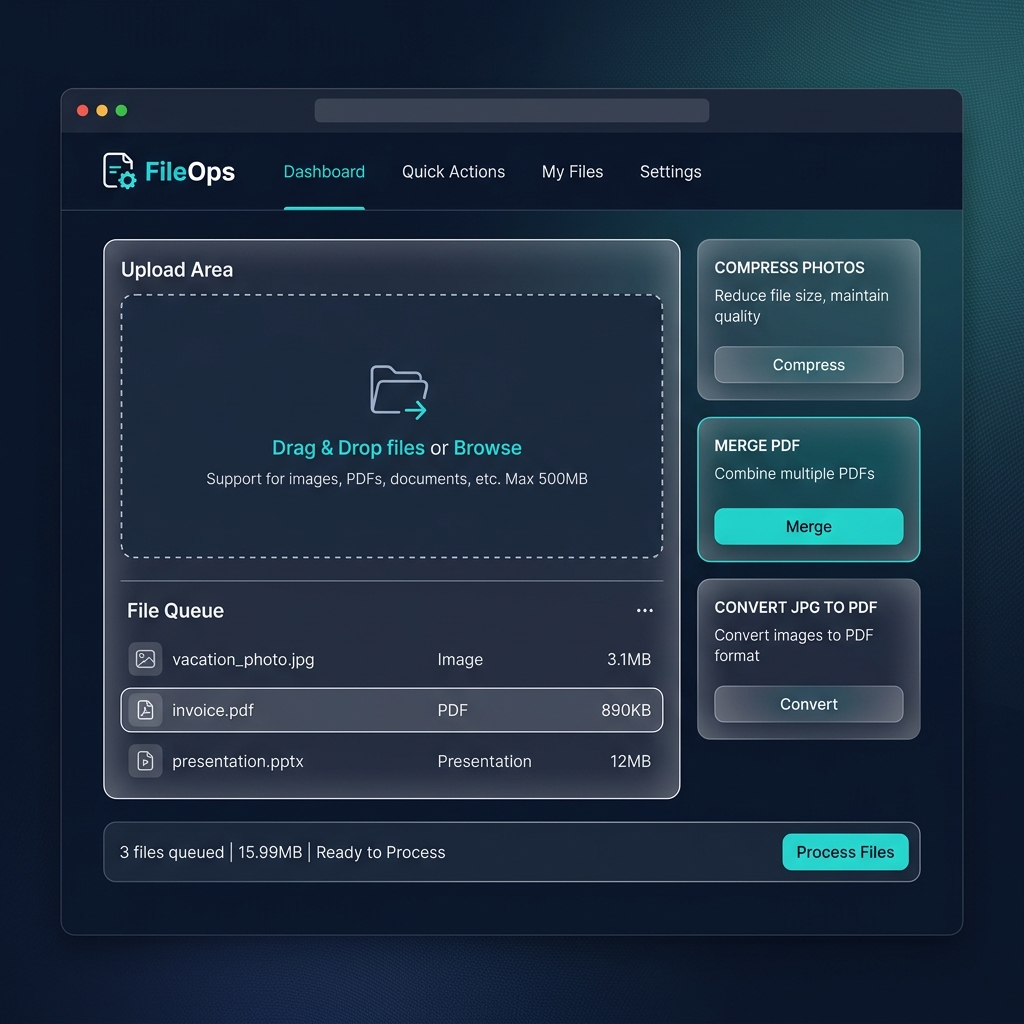Select the presentation.pptx queue entry
Image resolution: width=1024 pixels, height=1024 pixels.
pos(392,761)
